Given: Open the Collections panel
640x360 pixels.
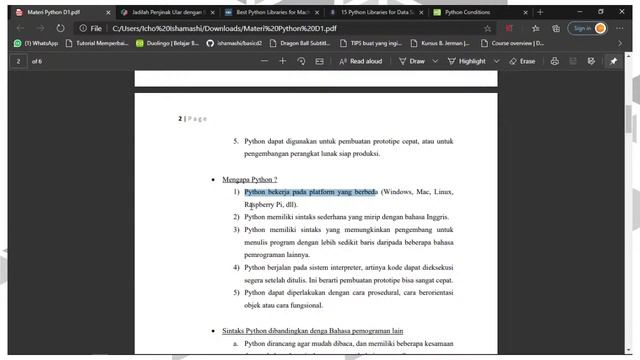Looking at the screenshot, I should [556, 28].
